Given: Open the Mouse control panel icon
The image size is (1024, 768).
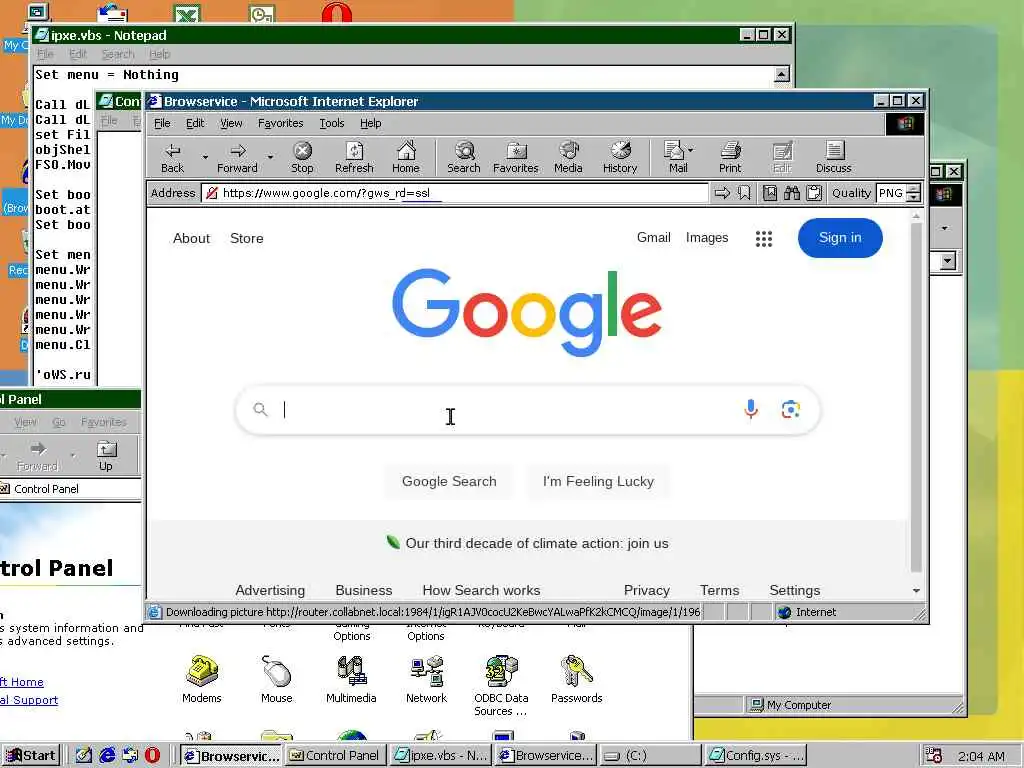Looking at the screenshot, I should click(x=276, y=679).
